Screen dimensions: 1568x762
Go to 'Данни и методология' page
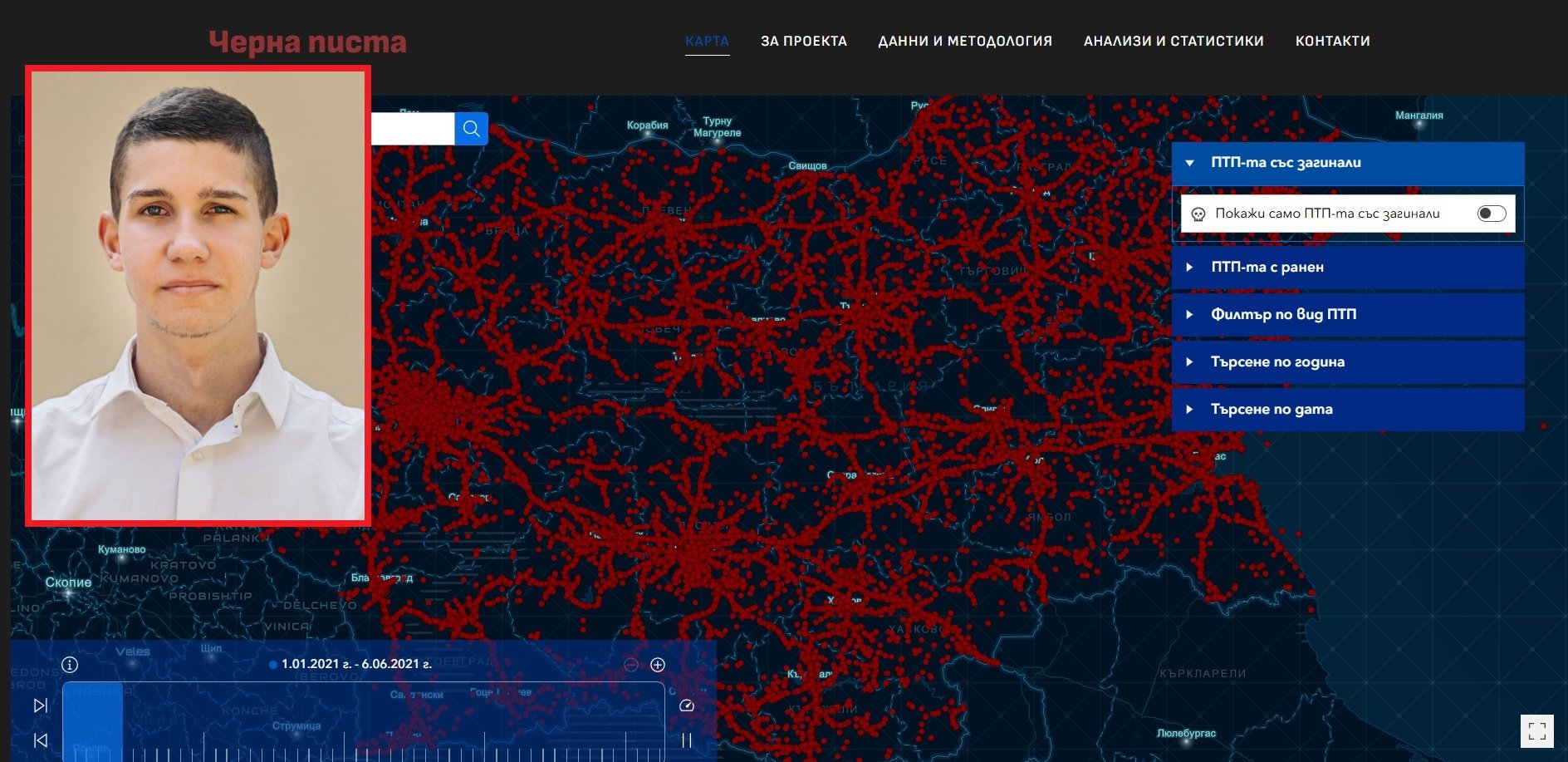pos(964,41)
